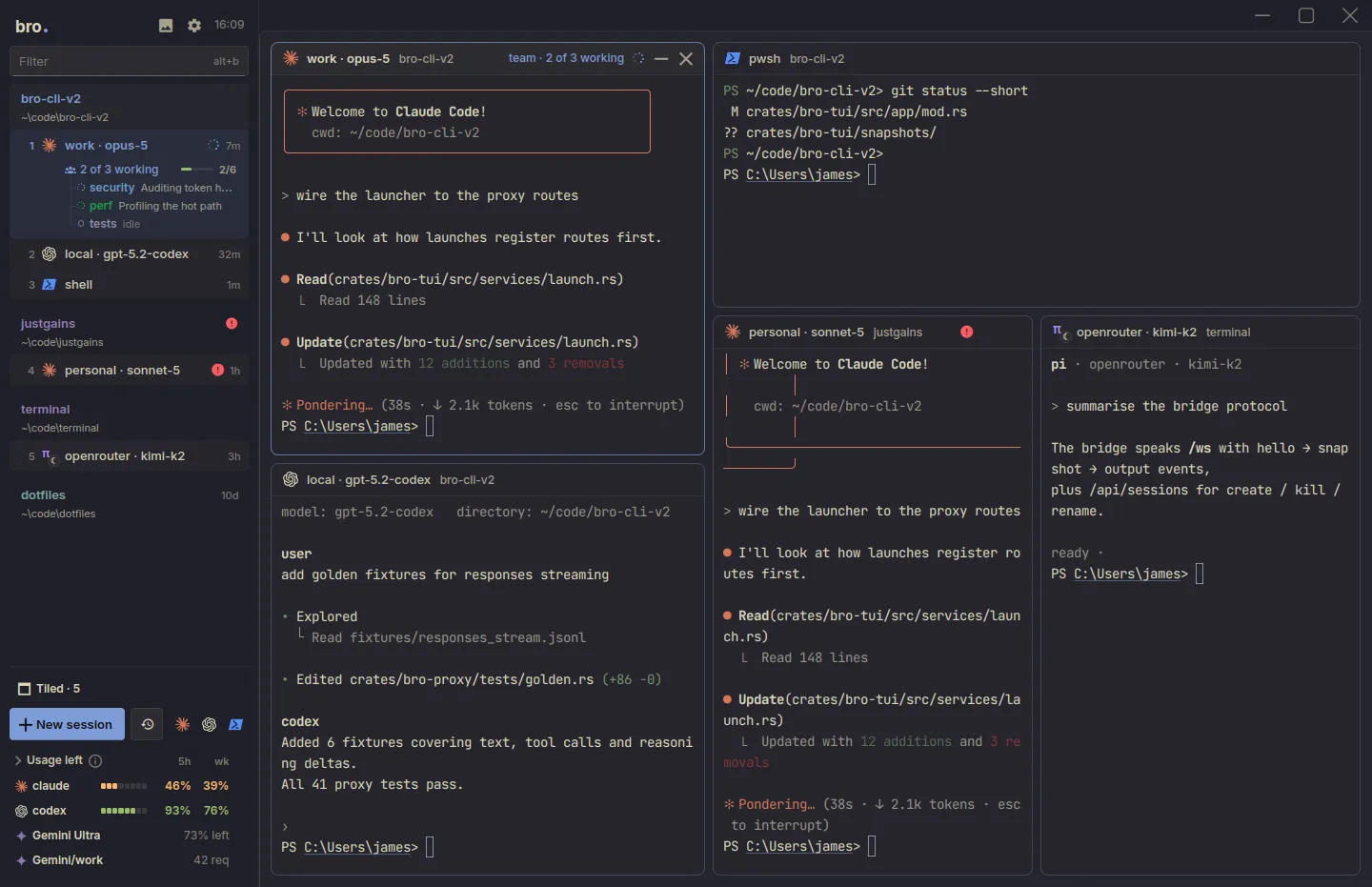The height and width of the screenshot is (887, 1372).
Task: Click the red alert on justgains project row
Action: coord(232,324)
